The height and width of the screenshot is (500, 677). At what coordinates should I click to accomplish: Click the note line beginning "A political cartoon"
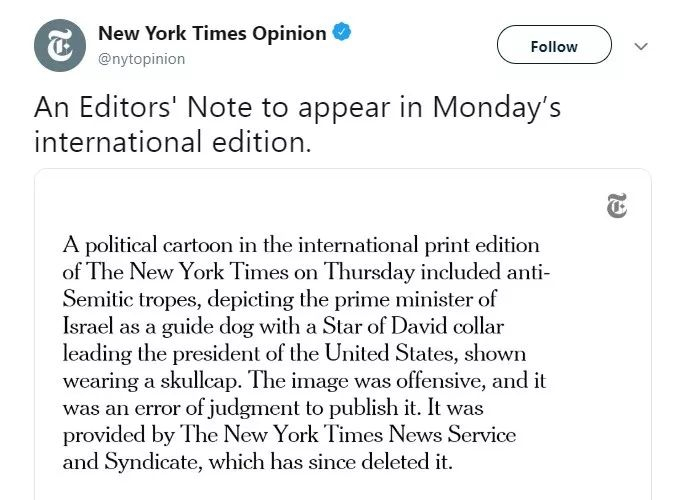[x=300, y=246]
